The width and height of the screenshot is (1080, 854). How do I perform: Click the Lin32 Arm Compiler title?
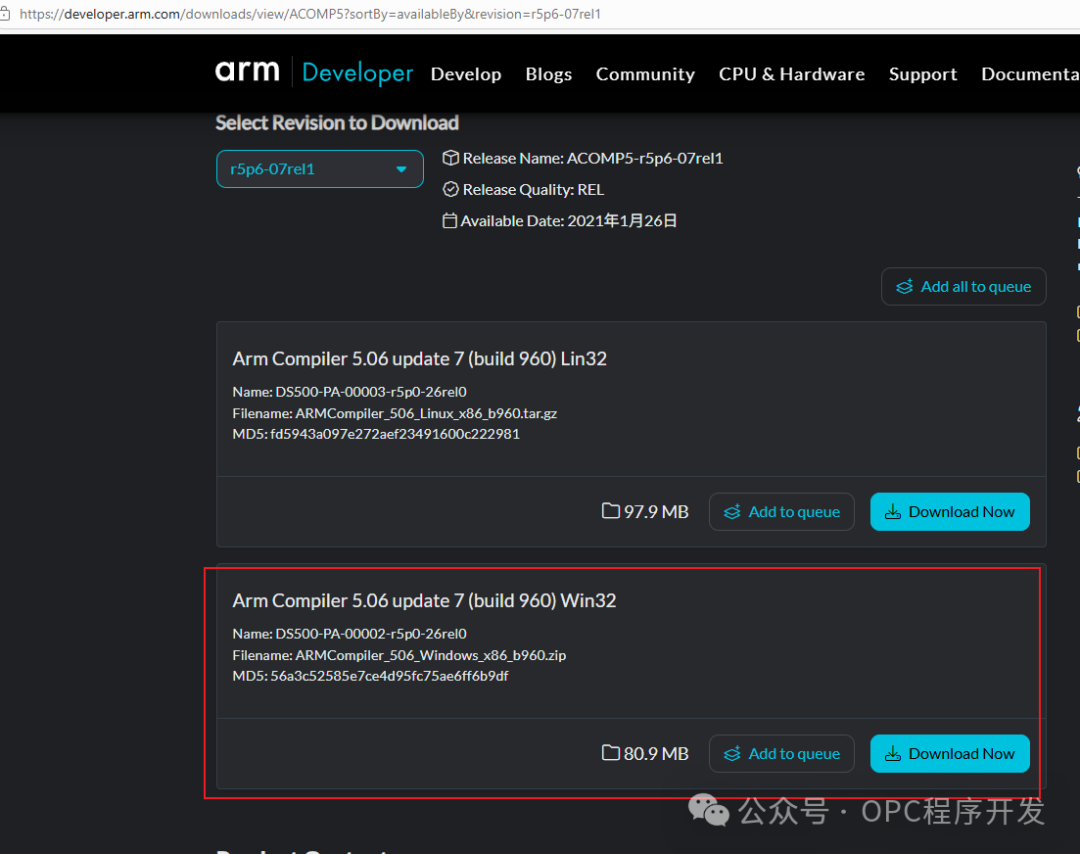tap(419, 359)
